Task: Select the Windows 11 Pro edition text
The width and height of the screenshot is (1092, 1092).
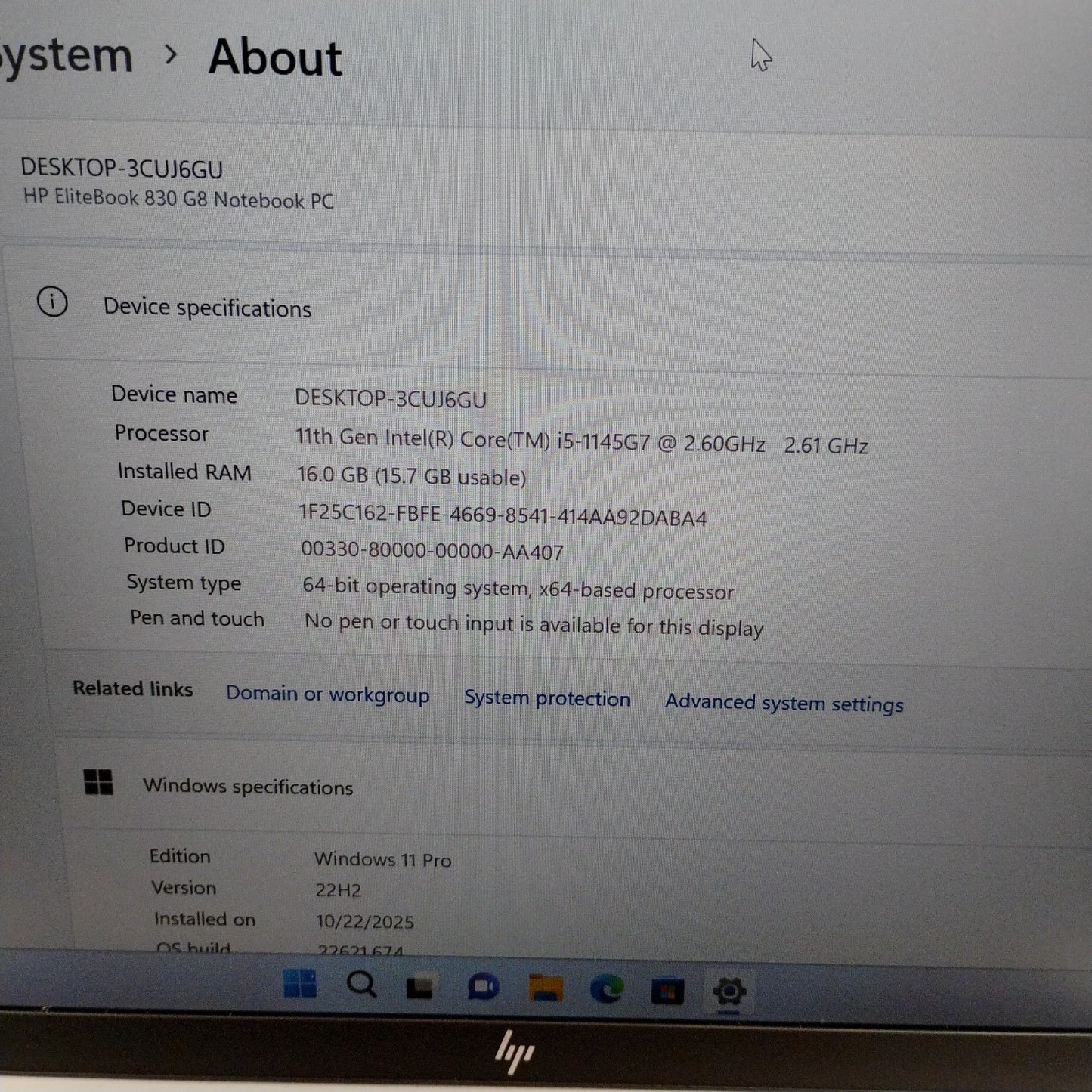Action: [382, 859]
